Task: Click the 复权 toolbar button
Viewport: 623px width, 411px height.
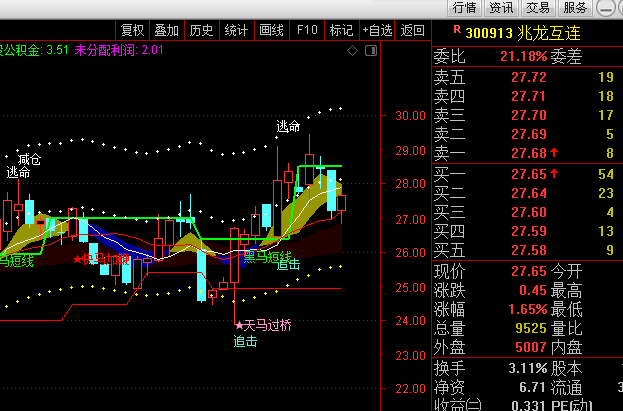Action: pyautogui.click(x=132, y=30)
